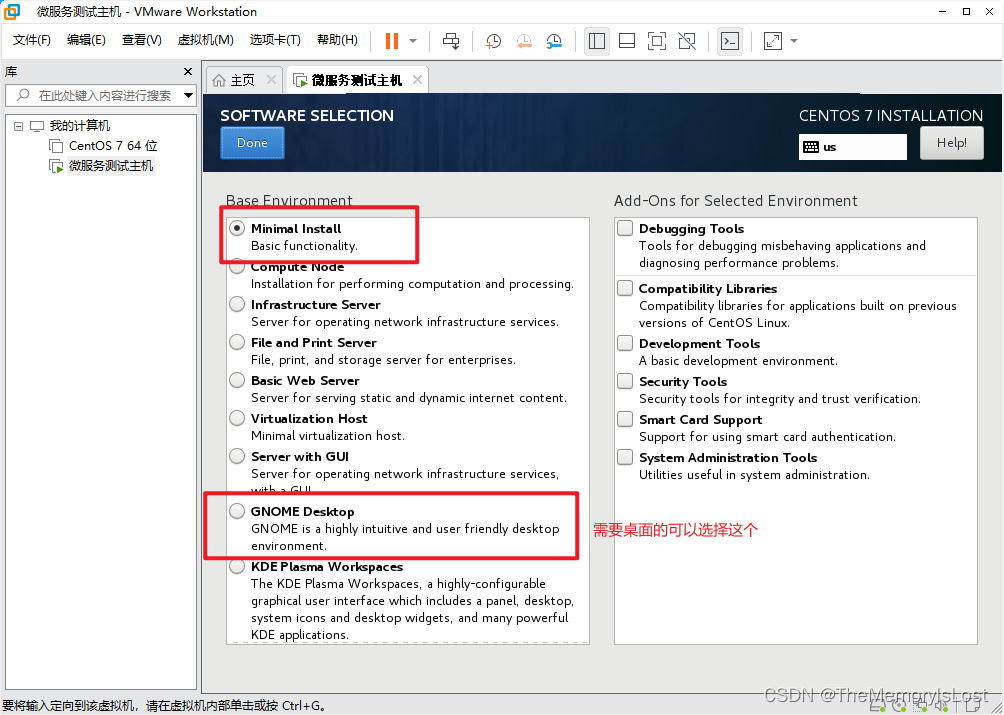This screenshot has width=1004, height=715.
Task: Toggle the library sidebar view icon
Action: 597,41
